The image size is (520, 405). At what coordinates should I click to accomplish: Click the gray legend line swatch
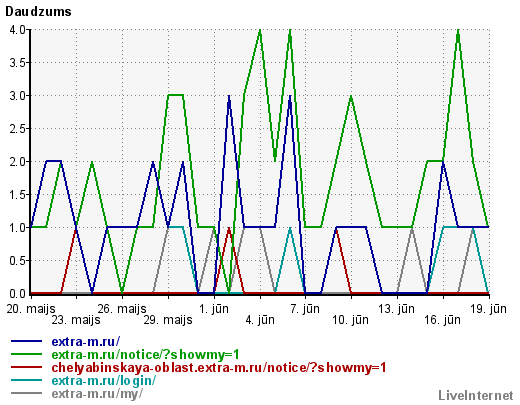point(27,393)
